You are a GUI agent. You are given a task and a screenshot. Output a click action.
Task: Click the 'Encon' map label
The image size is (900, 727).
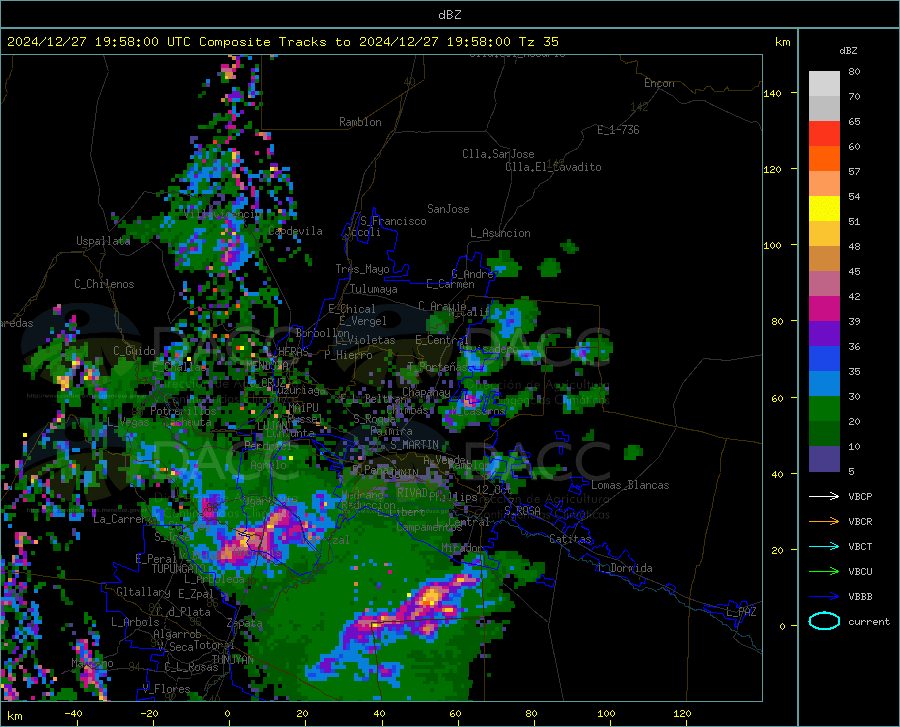[x=659, y=83]
